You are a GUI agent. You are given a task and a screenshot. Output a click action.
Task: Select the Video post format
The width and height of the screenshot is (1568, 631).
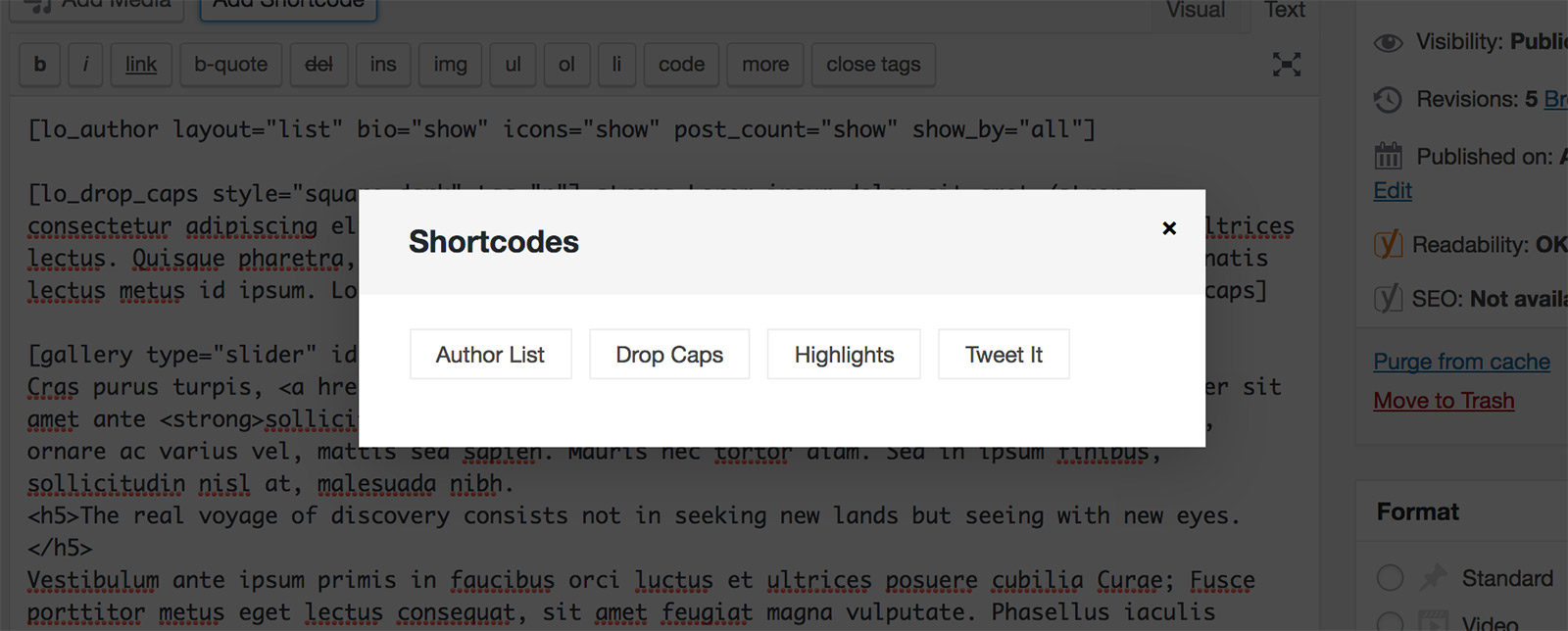1391,623
